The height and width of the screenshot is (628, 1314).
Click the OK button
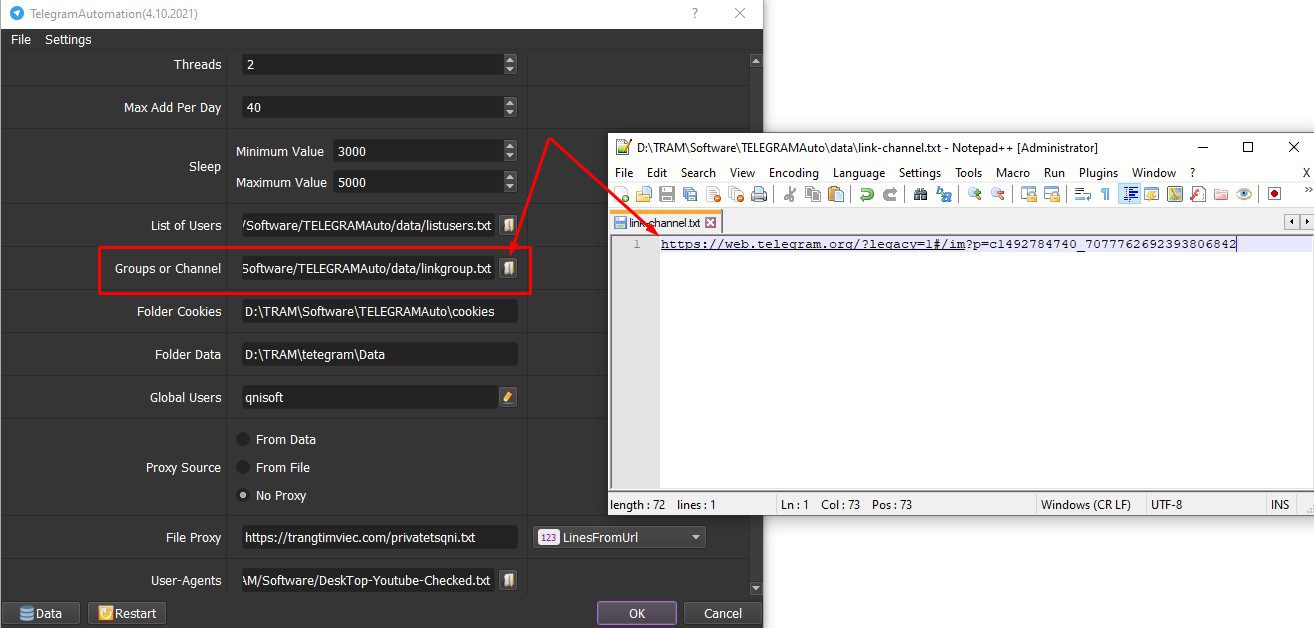pos(637,613)
